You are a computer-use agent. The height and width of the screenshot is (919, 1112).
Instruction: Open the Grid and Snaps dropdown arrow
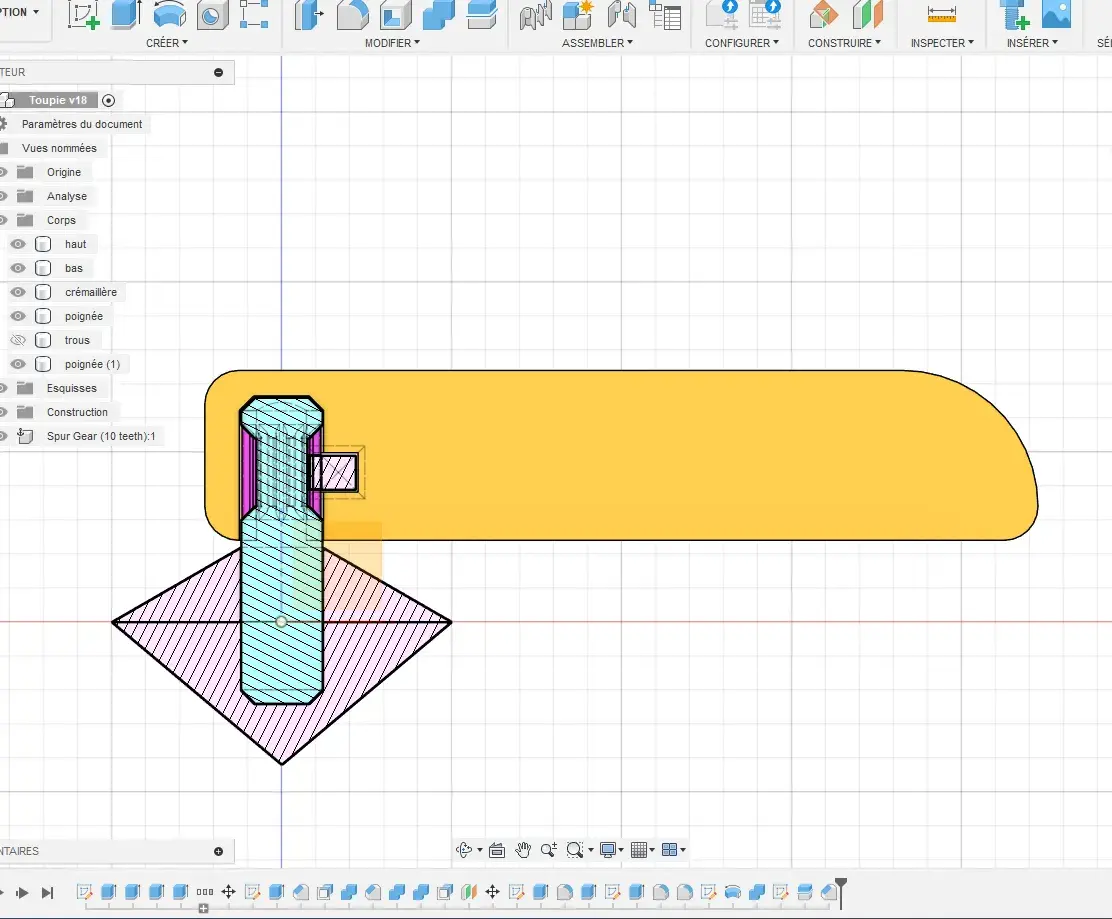pos(652,850)
